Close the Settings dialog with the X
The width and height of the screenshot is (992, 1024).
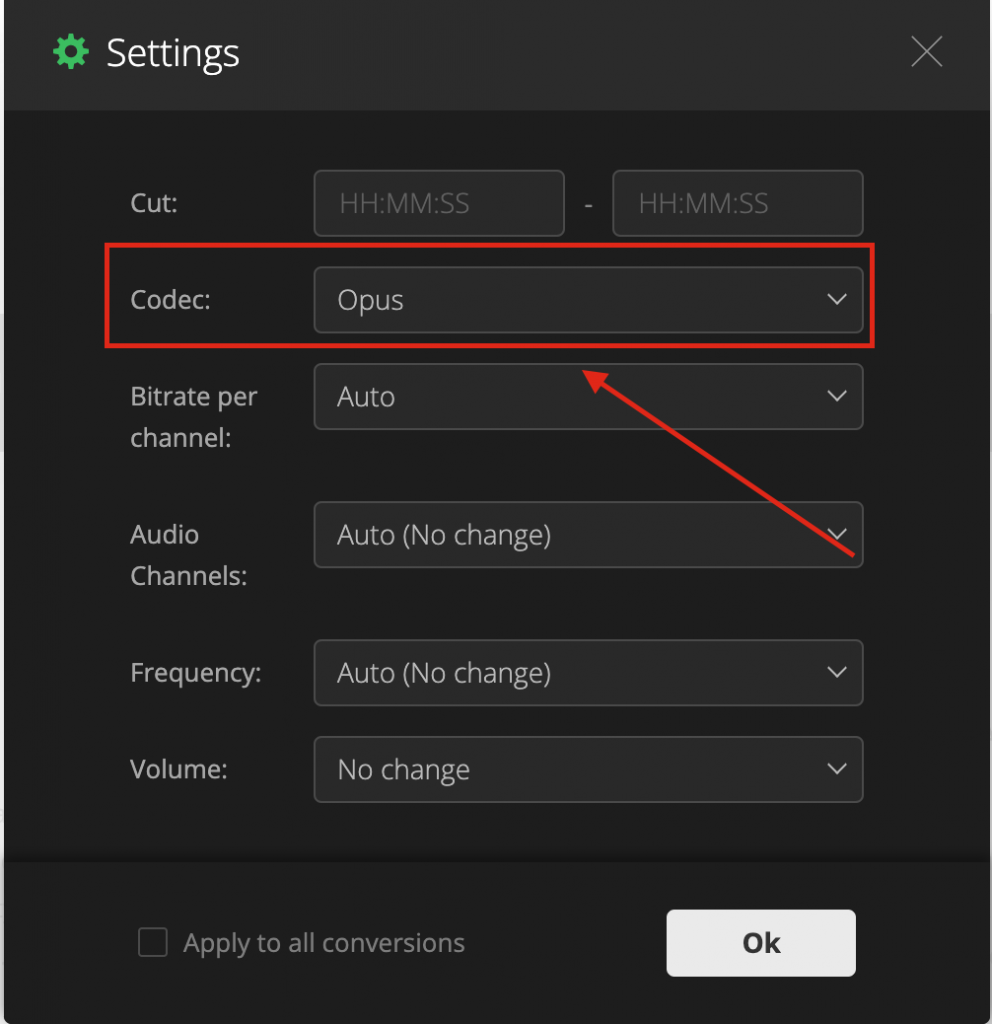pyautogui.click(x=927, y=52)
